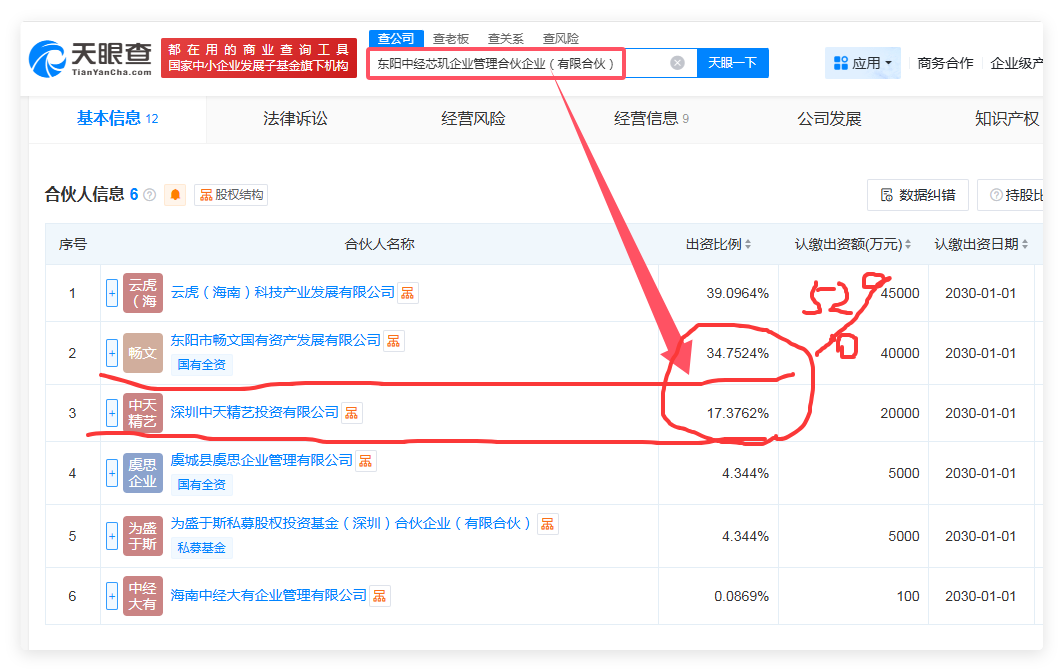Click the 云虎(海 company avatar

pos(143,293)
